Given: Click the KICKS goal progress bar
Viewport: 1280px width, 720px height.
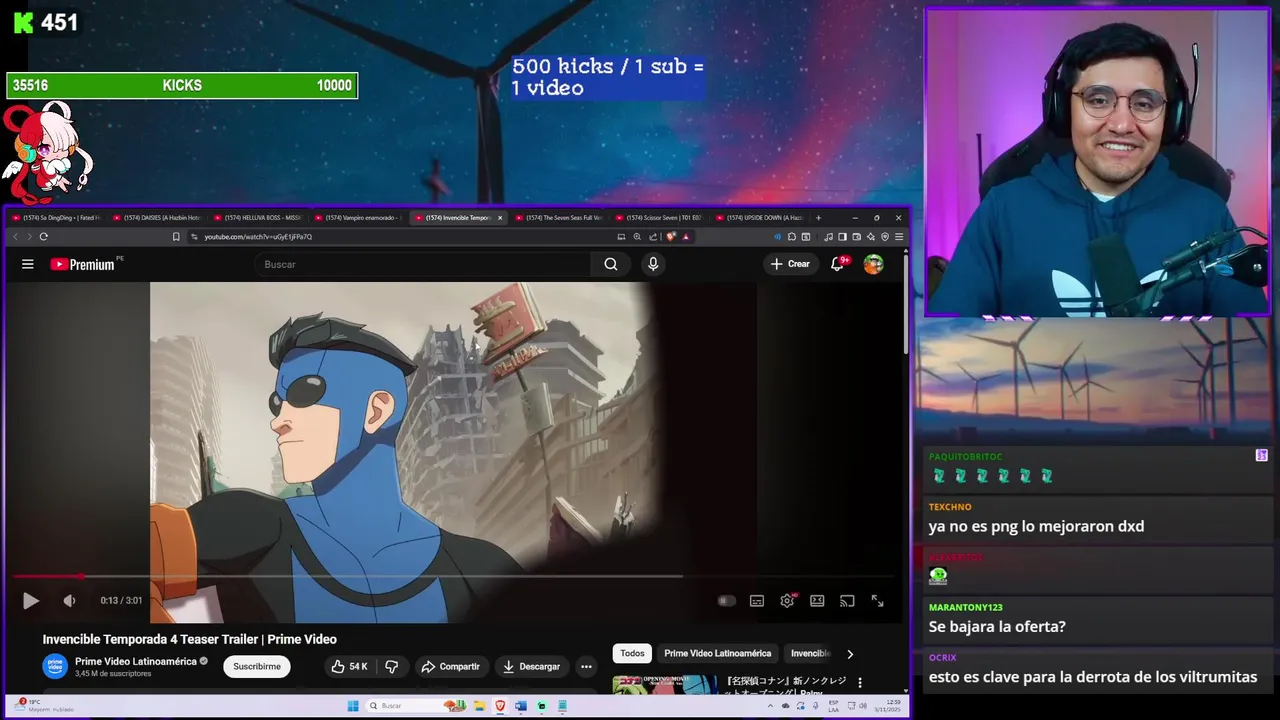Looking at the screenshot, I should 182,86.
